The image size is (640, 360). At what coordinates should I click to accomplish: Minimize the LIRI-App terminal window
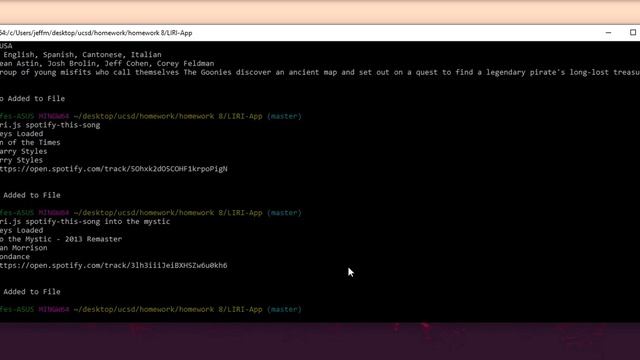(x=608, y=33)
